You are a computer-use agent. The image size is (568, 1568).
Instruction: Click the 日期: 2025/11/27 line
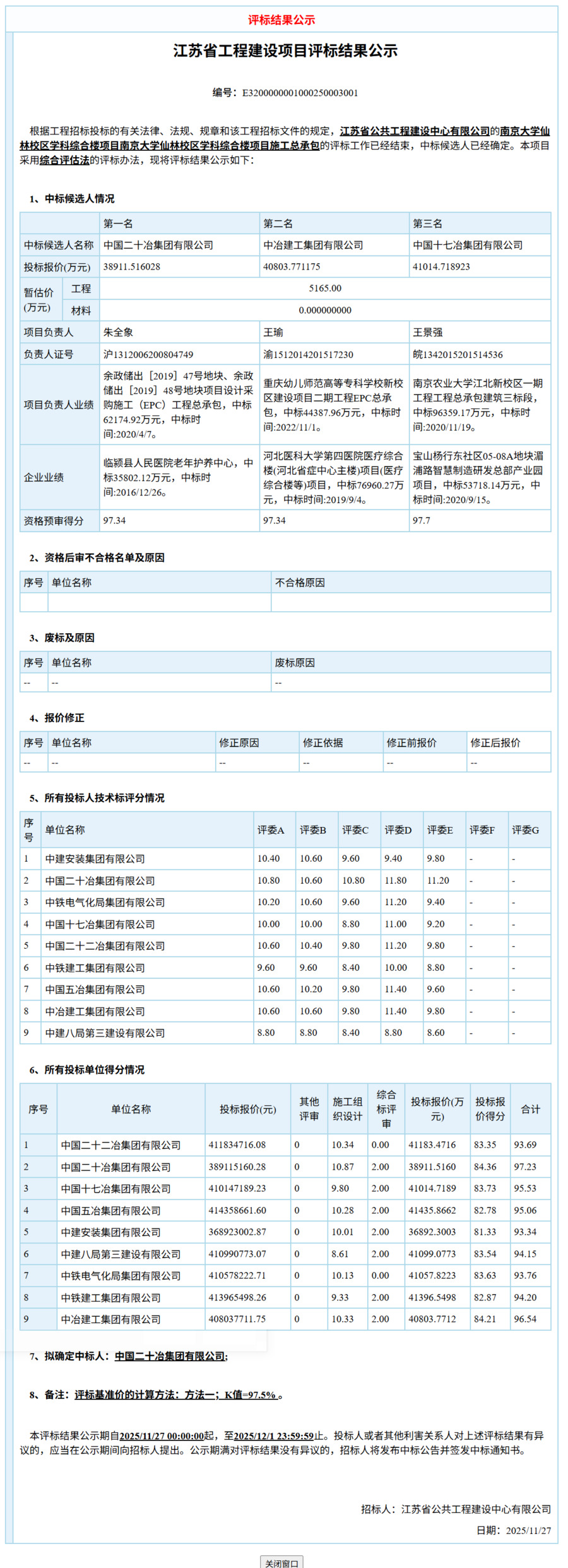513,1531
